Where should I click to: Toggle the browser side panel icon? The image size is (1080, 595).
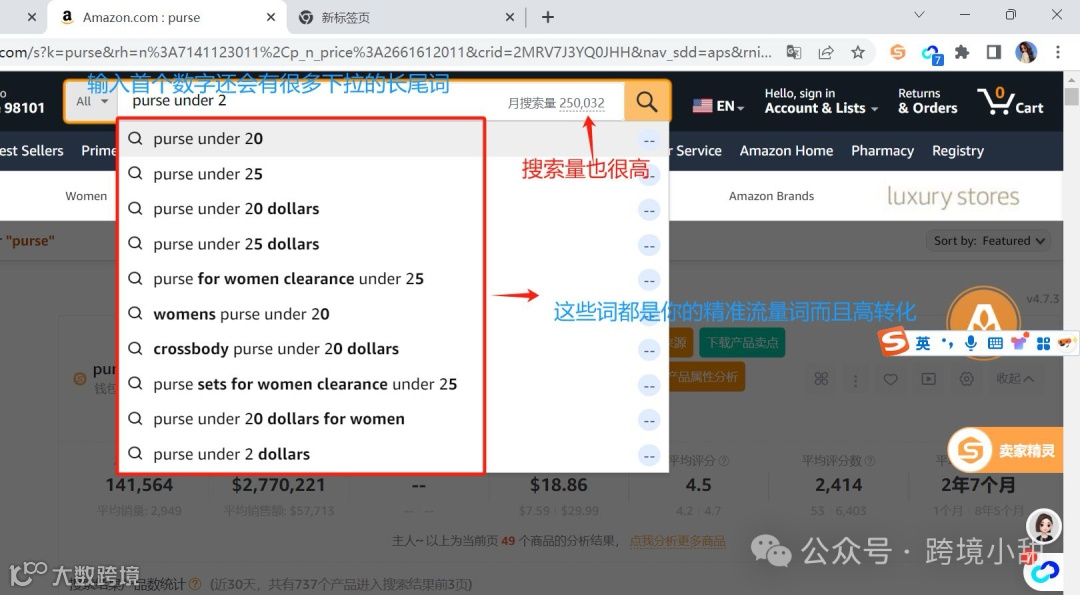[993, 52]
